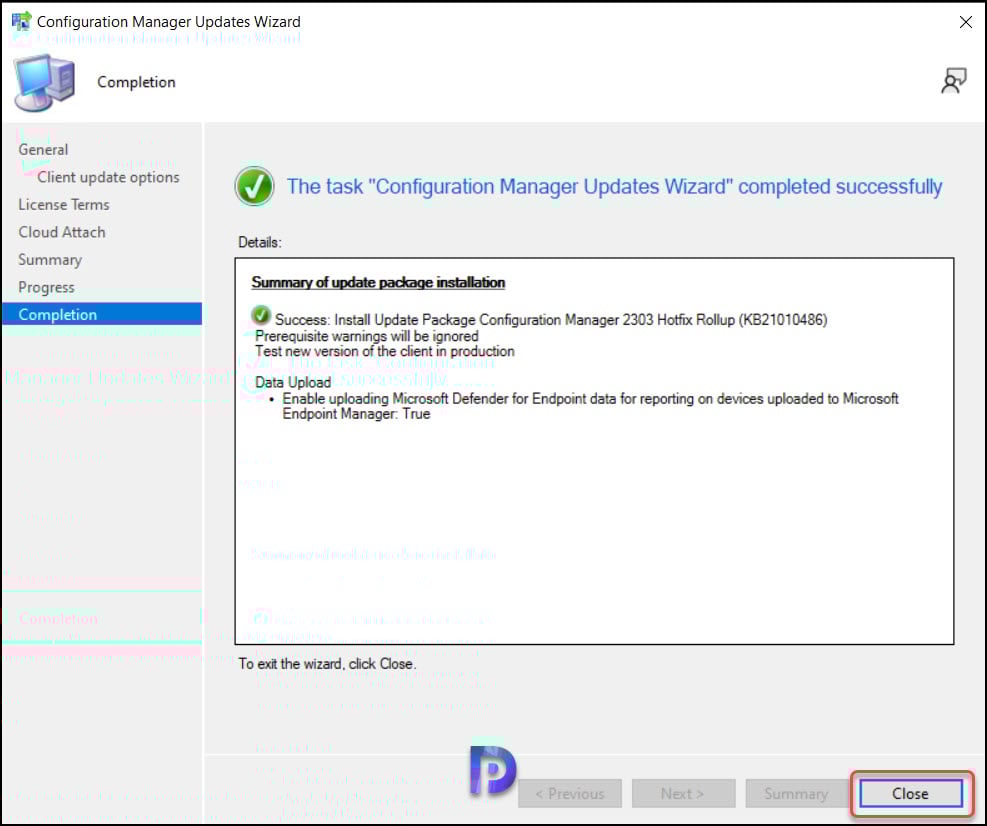Click the blue task completed successfully heading
987x826 pixels.
click(614, 187)
